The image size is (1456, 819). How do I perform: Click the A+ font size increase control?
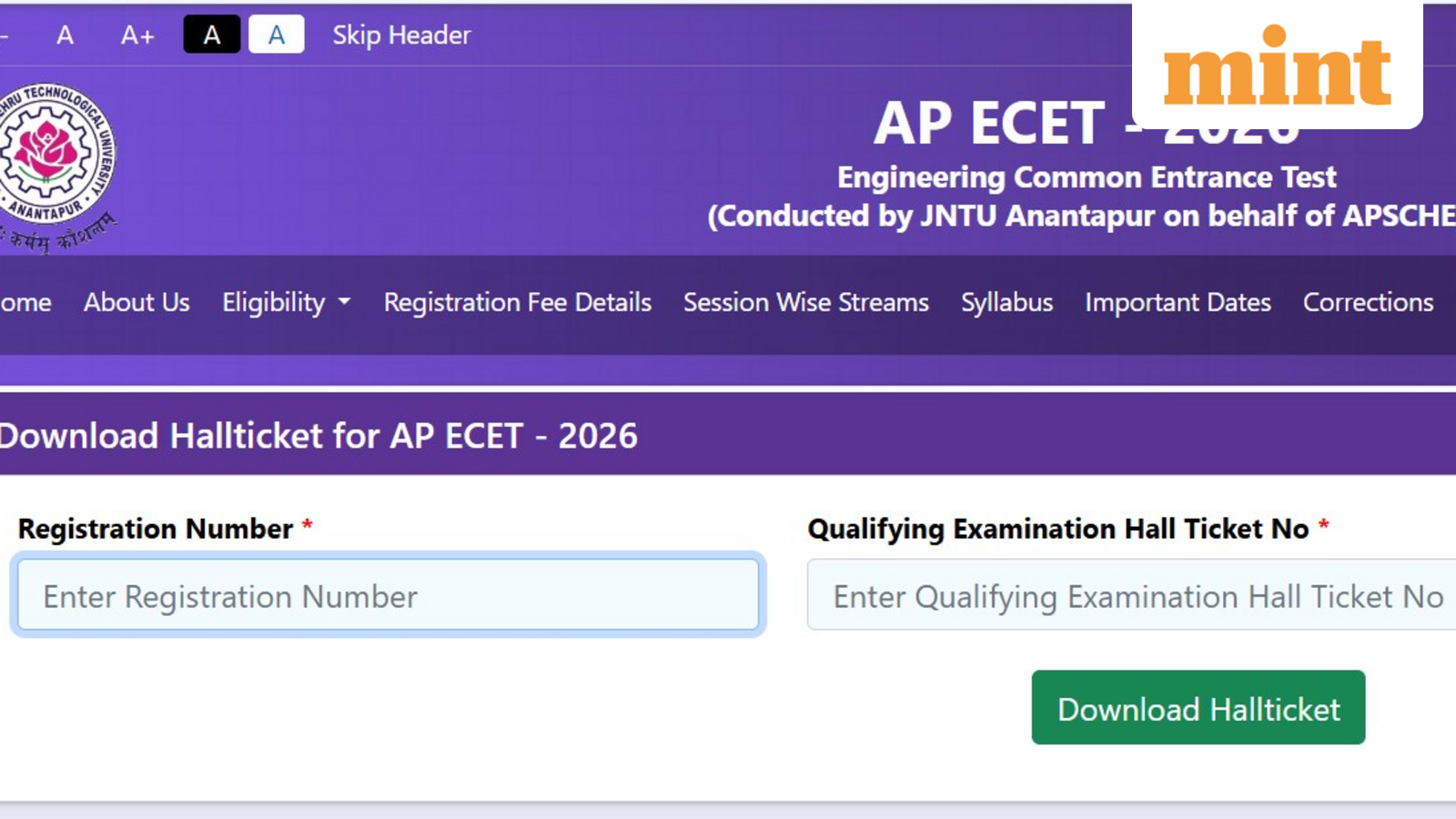[135, 35]
